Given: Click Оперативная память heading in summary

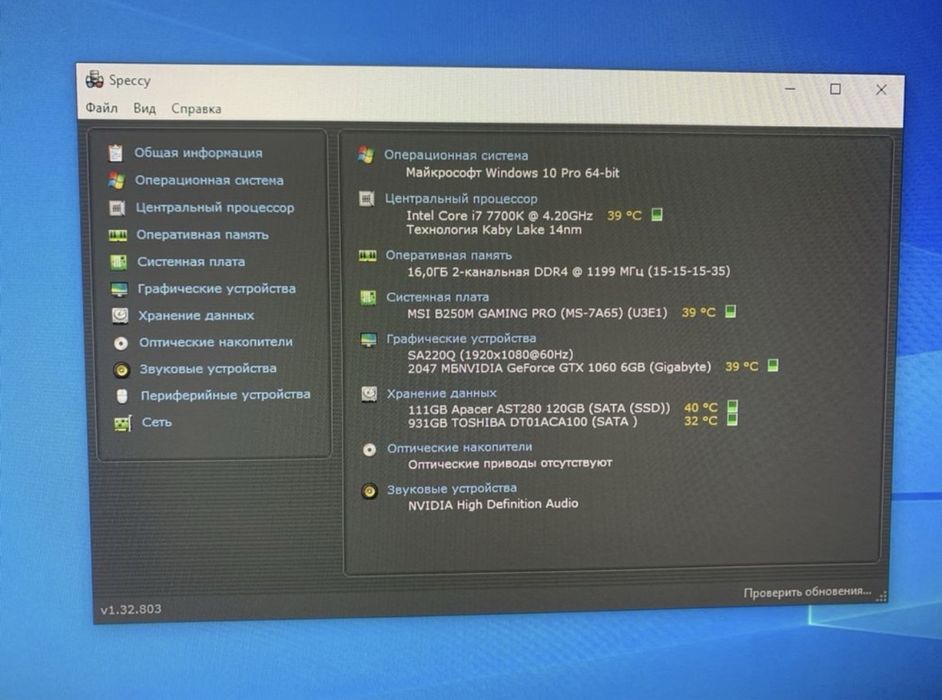Looking at the screenshot, I should 449,255.
